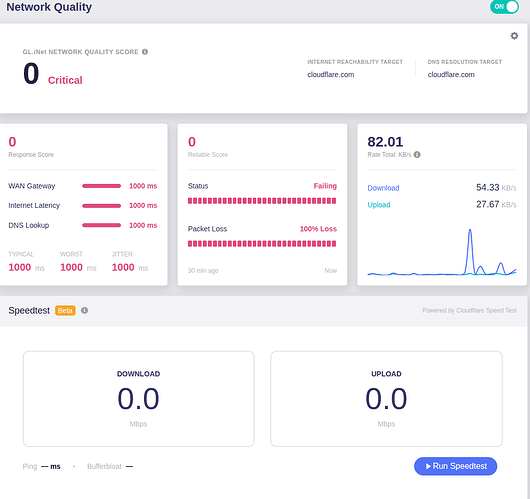Click the 27.67 KB/s upload value
Image resolution: width=530 pixels, height=499 pixels.
pyautogui.click(x=496, y=205)
